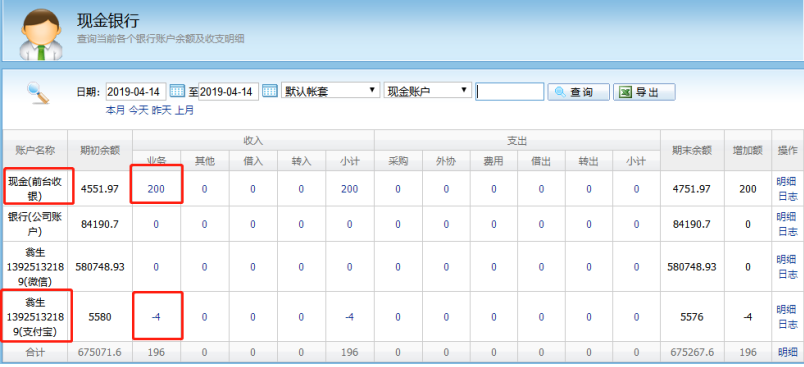This screenshot has width=804, height=367.
Task: Open 明细 link in the 合计 row
Action: 787,352
